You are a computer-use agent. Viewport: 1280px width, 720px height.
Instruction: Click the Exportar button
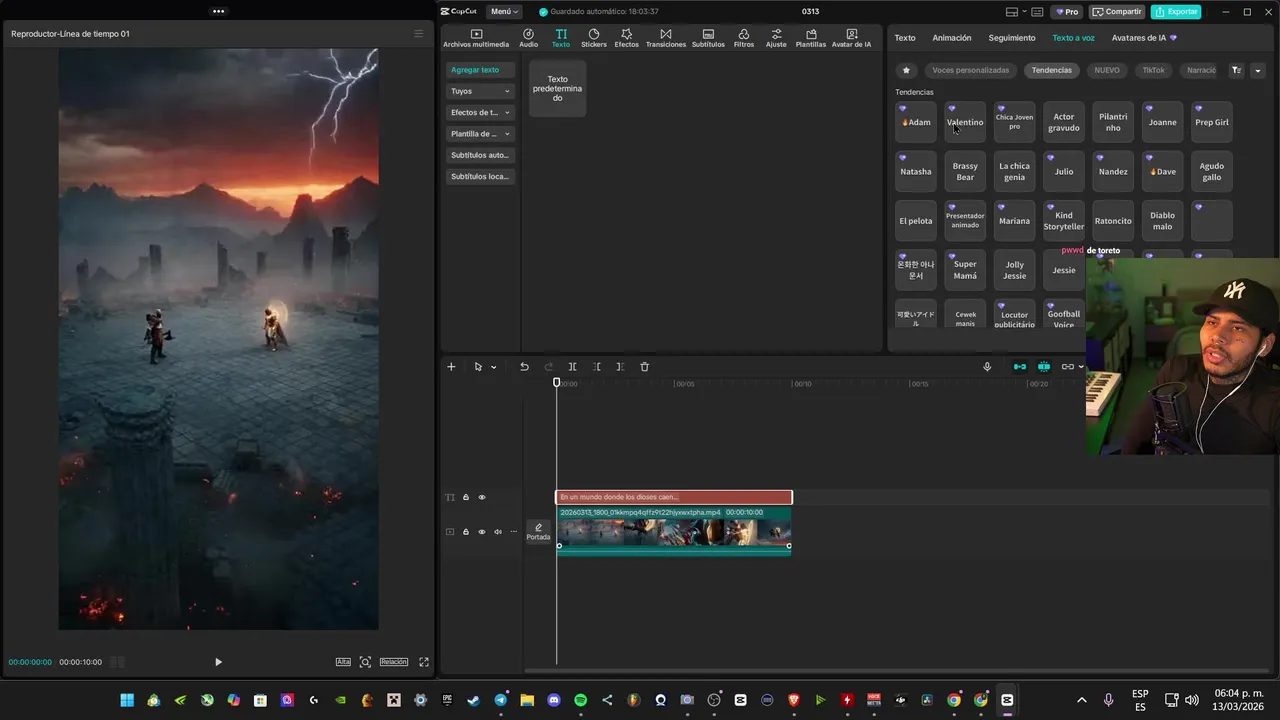(x=1175, y=12)
